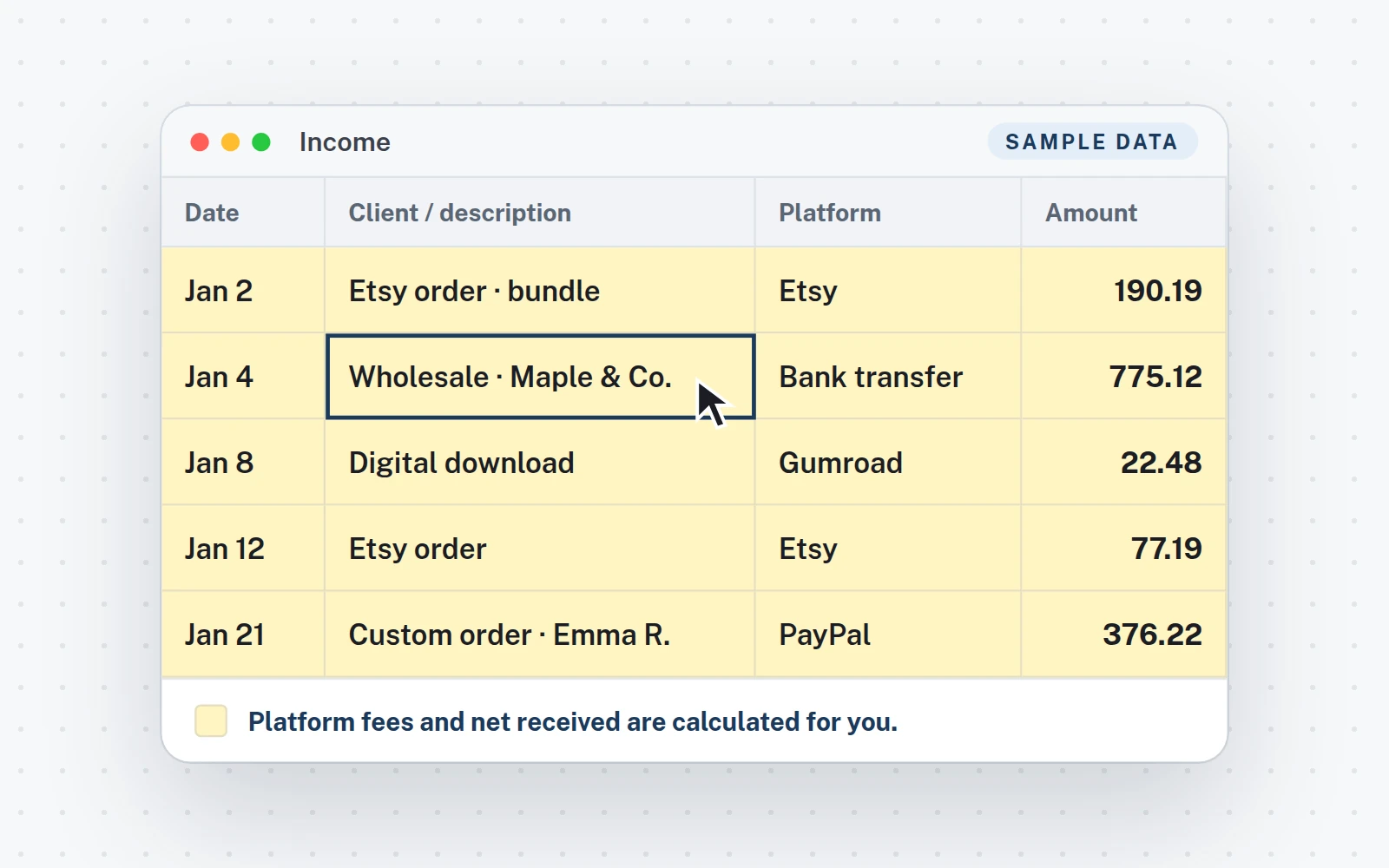Click the Bank transfer platform cell
This screenshot has width=1389, height=868.
[888, 377]
